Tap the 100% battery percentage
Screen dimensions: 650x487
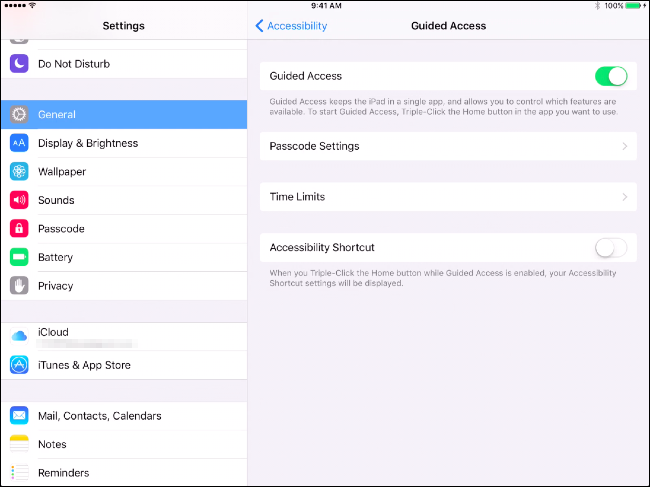coord(614,6)
